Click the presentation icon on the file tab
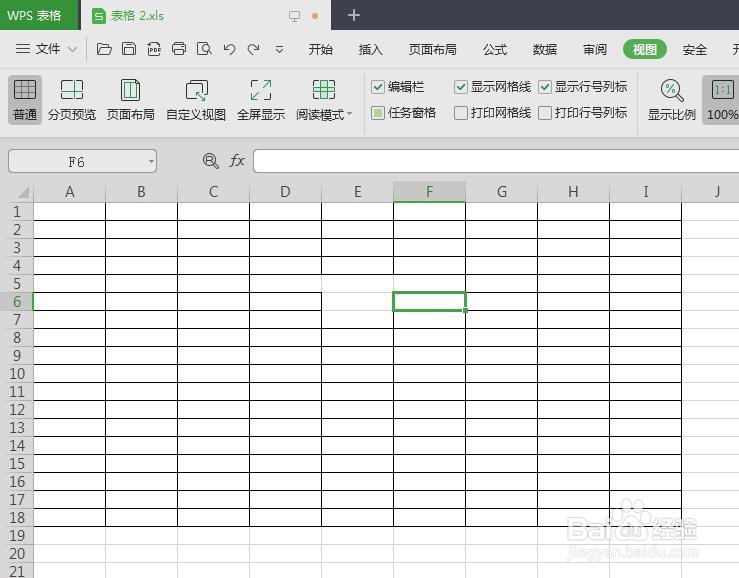The width and height of the screenshot is (739, 578). pyautogui.click(x=295, y=17)
